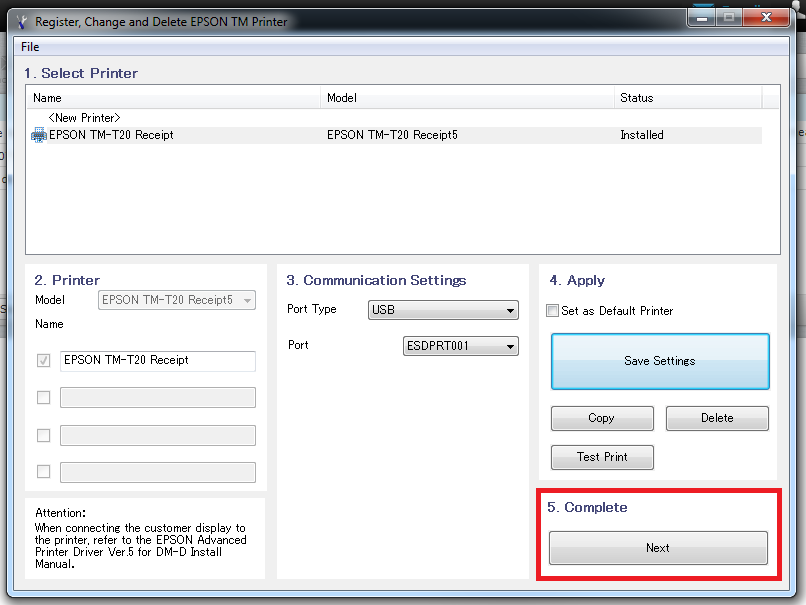Check the second printer name checkbox
Screen dimensions: 806x605
pyautogui.click(x=43, y=398)
